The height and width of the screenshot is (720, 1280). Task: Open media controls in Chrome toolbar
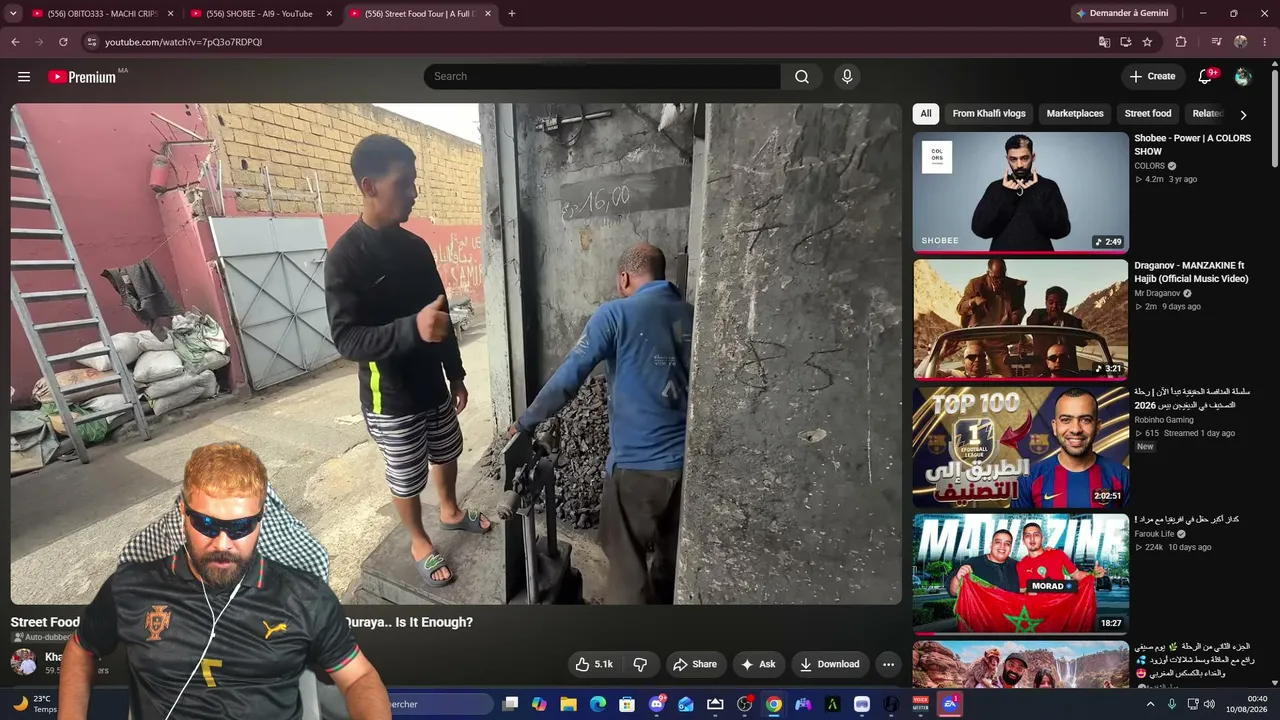pos(1216,42)
